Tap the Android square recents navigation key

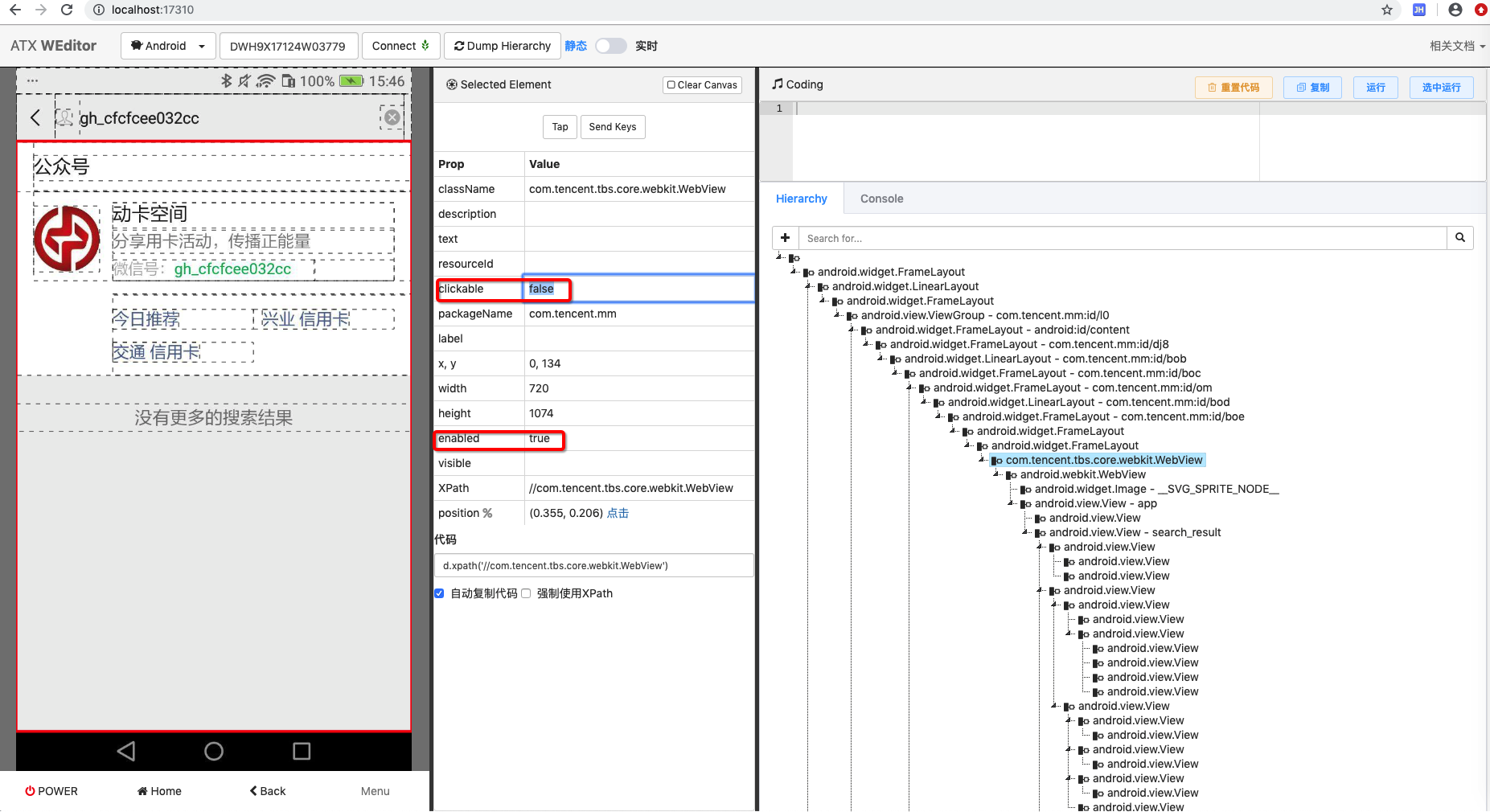click(302, 751)
